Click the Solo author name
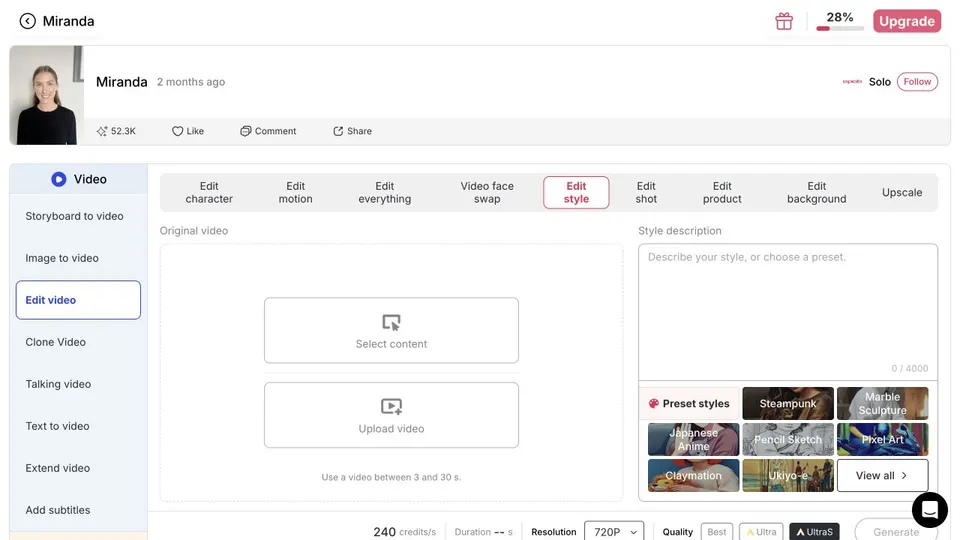 point(879,82)
